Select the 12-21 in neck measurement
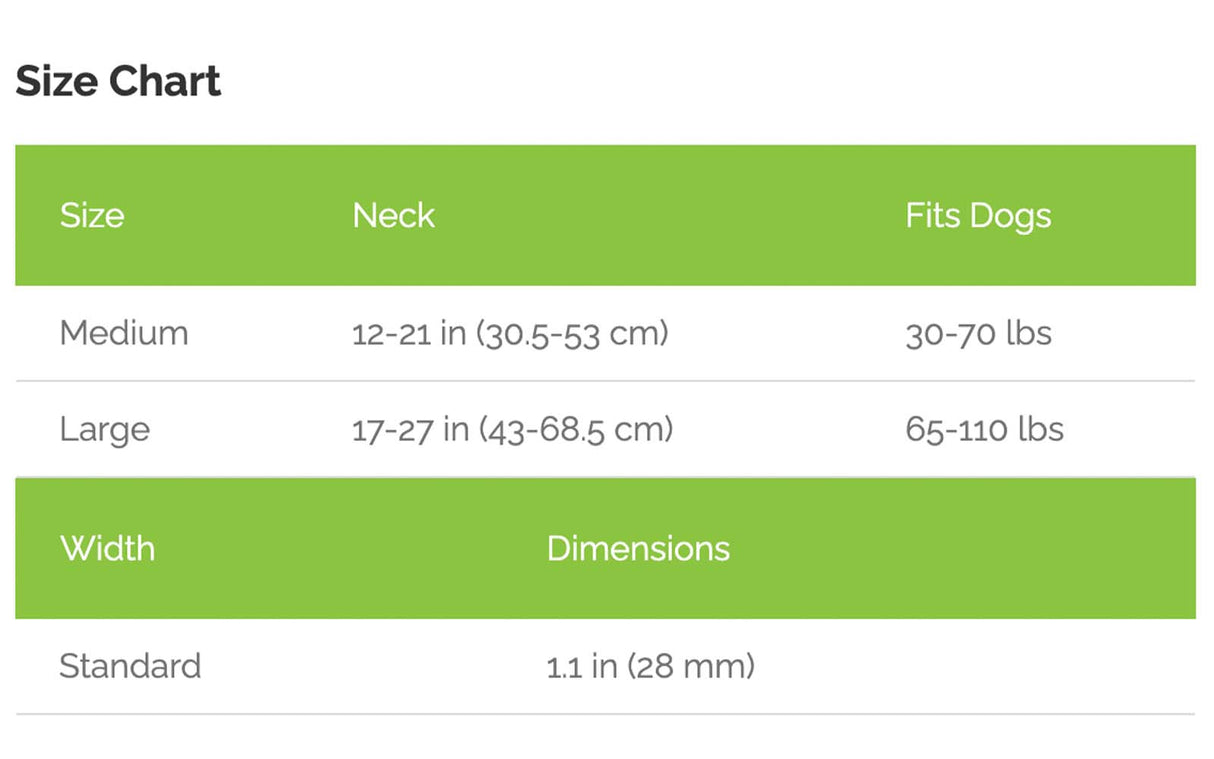 tap(510, 333)
